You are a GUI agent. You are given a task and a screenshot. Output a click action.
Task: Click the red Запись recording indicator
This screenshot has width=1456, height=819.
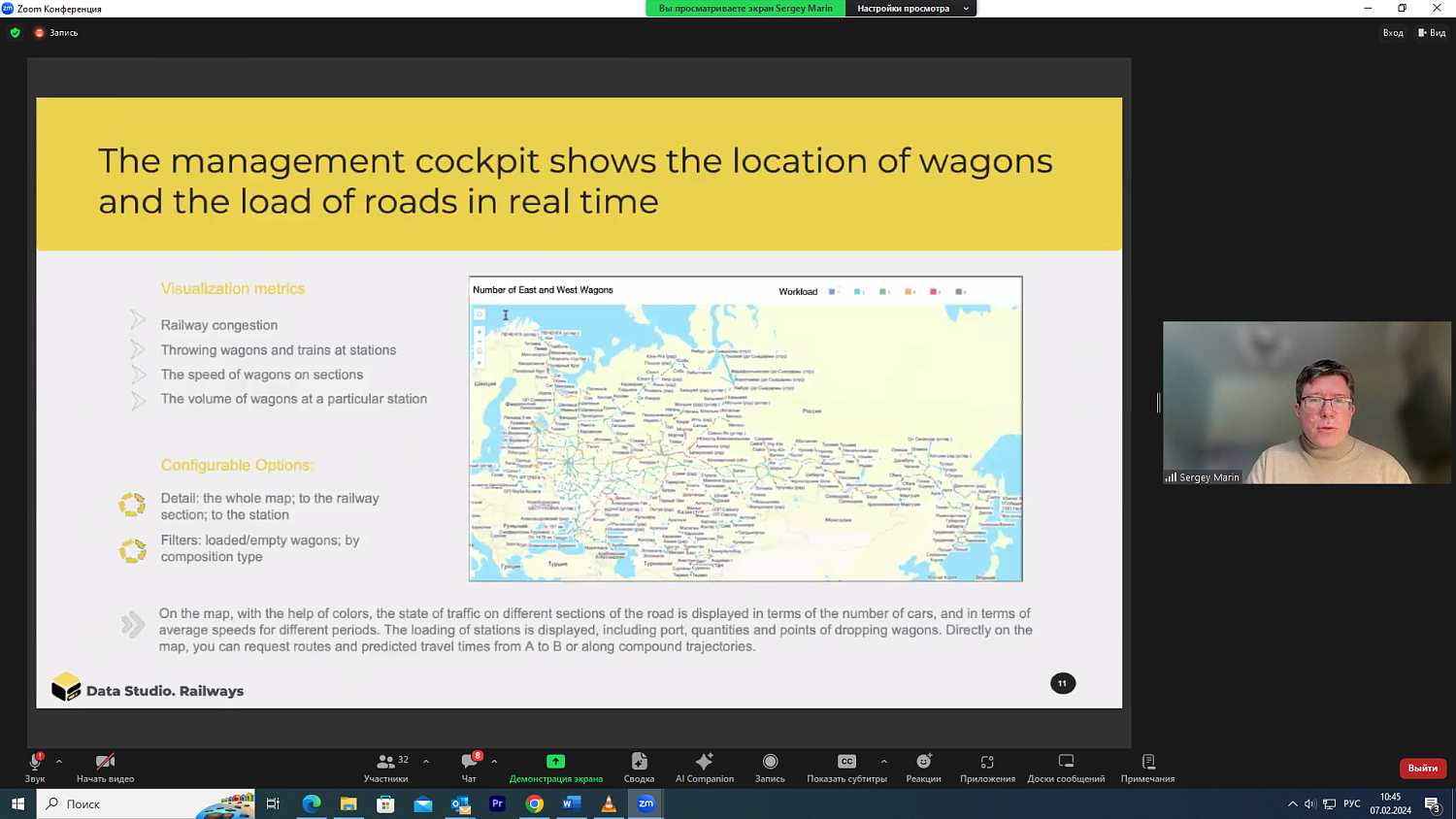pyautogui.click(x=56, y=32)
